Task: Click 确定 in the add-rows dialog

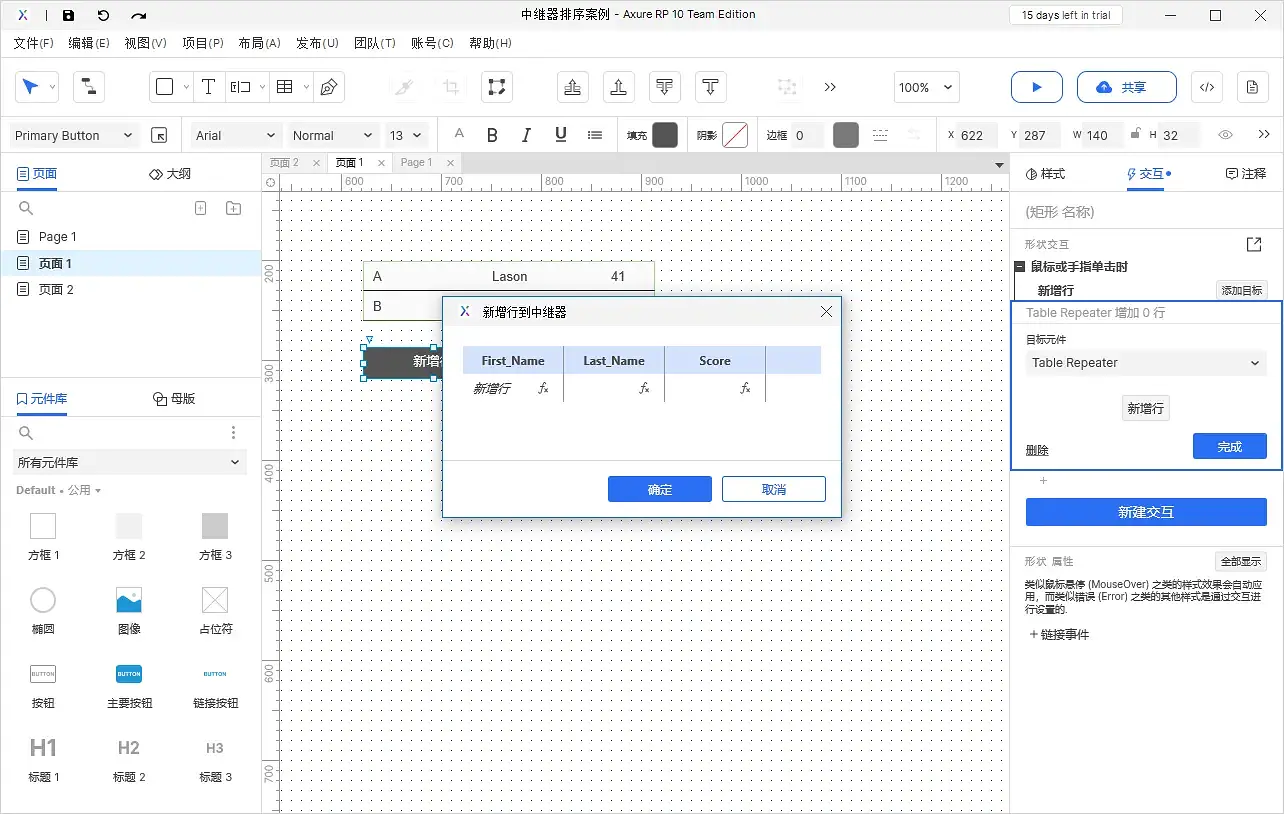Action: pos(659,489)
